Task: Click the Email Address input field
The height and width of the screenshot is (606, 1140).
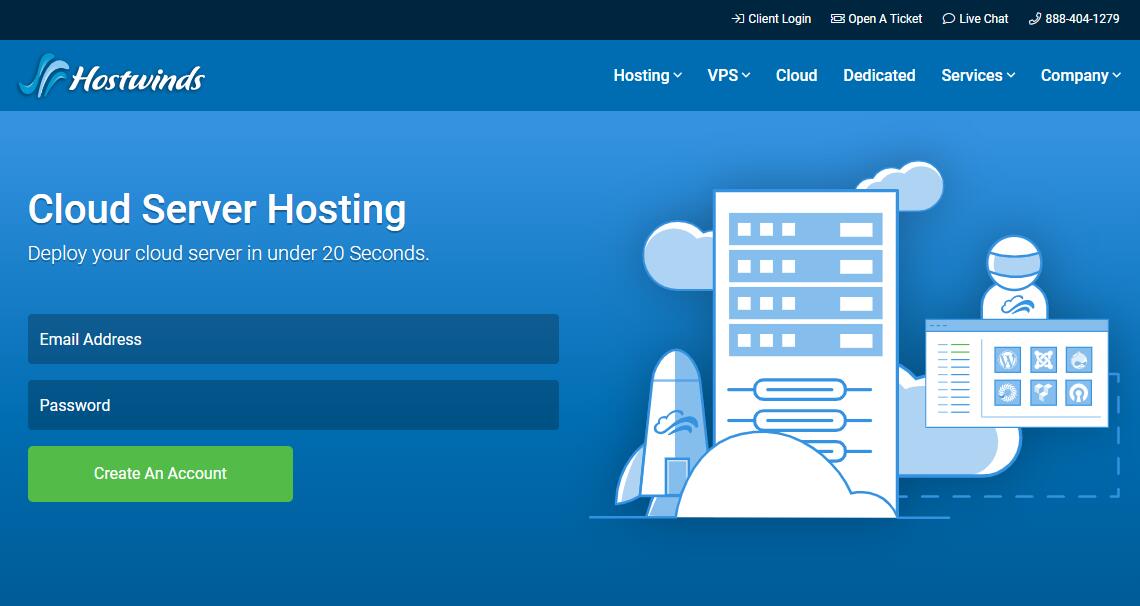Action: [x=293, y=339]
